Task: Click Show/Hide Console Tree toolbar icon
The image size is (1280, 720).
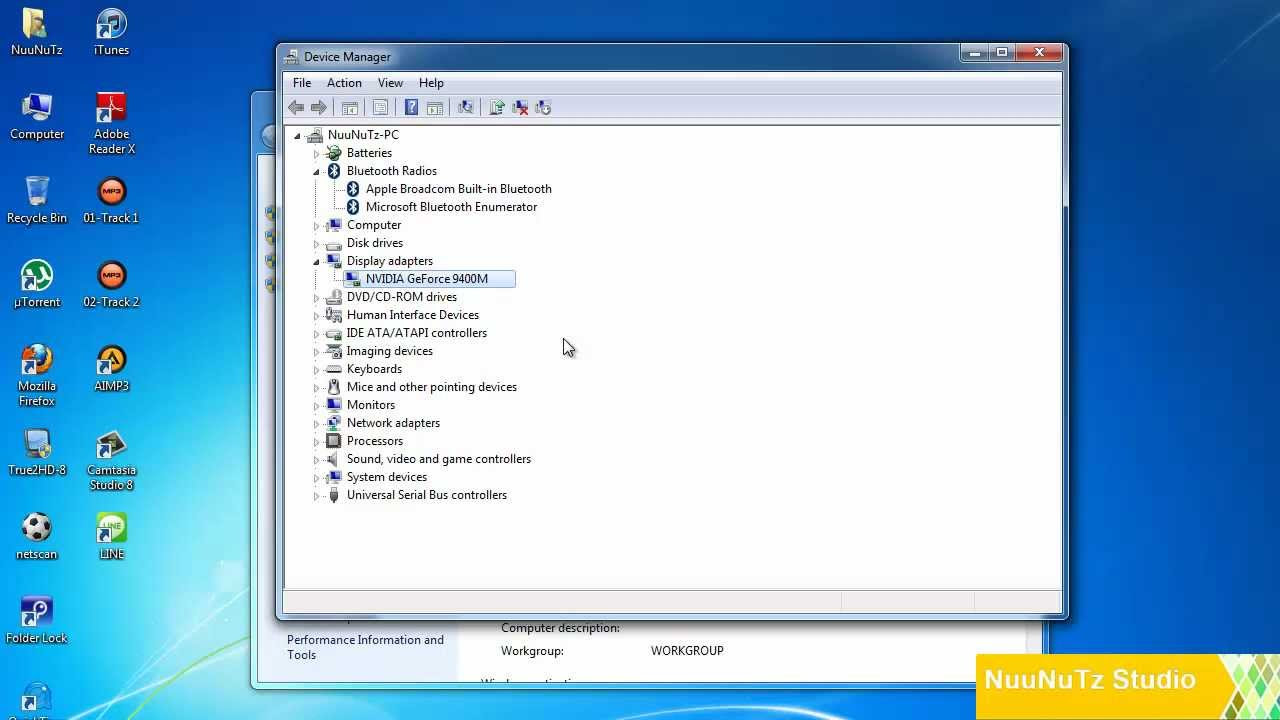Action: click(x=350, y=108)
